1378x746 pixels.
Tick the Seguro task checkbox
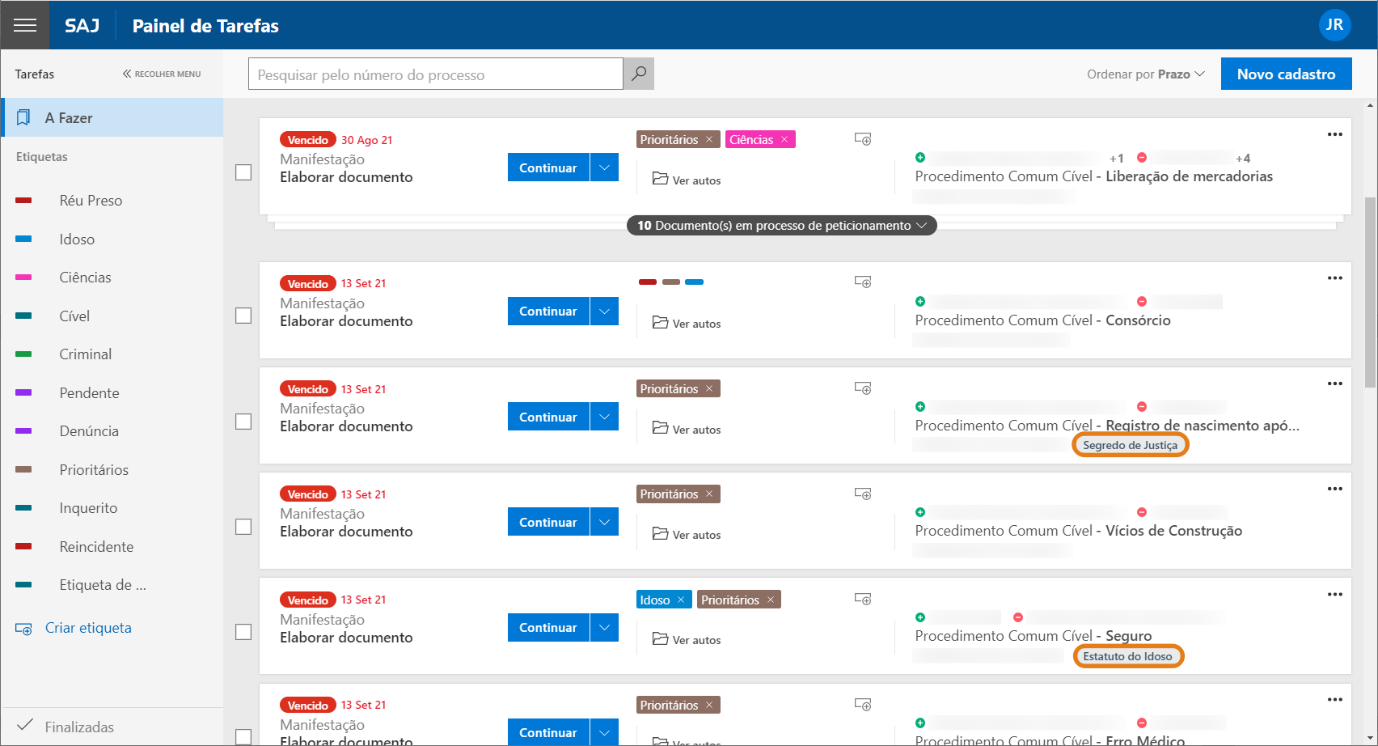tap(243, 632)
